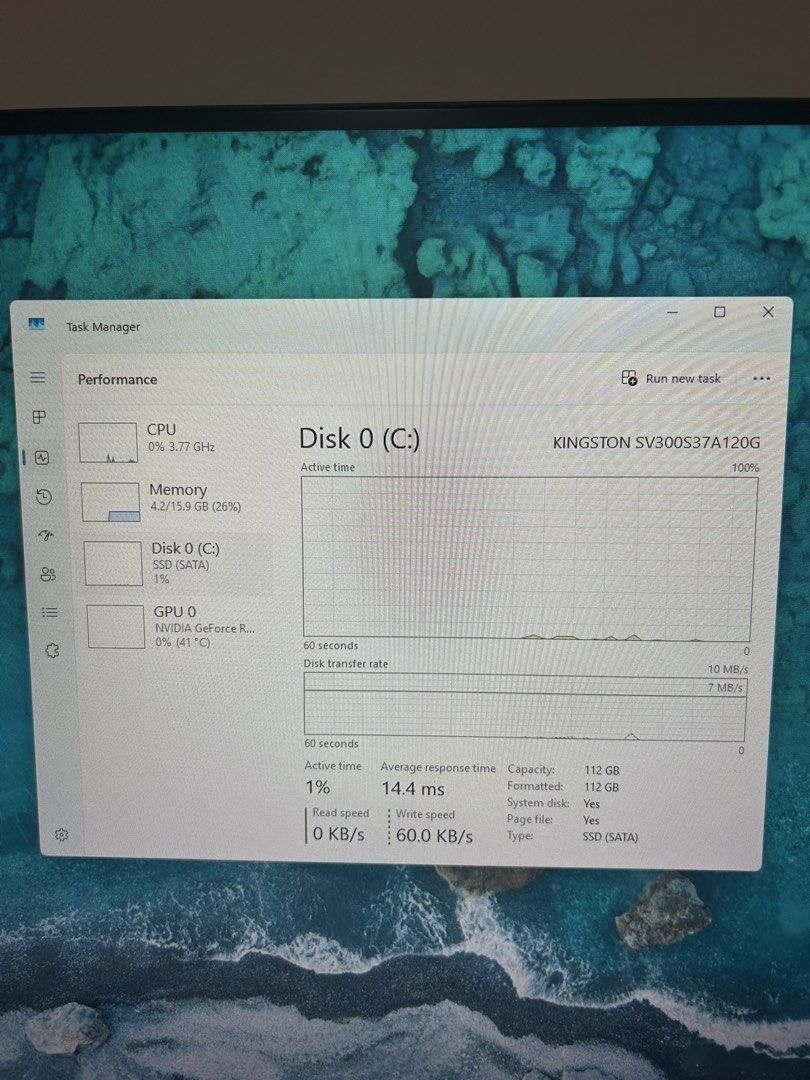Open the Services page icon
Viewport: 810px width, 1080px height.
pyautogui.click(x=52, y=650)
